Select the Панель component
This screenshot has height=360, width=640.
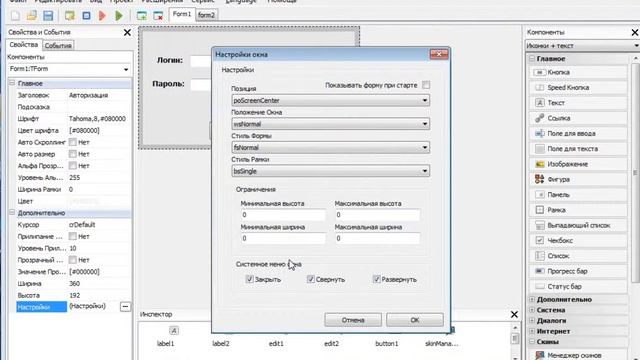[x=578, y=195]
